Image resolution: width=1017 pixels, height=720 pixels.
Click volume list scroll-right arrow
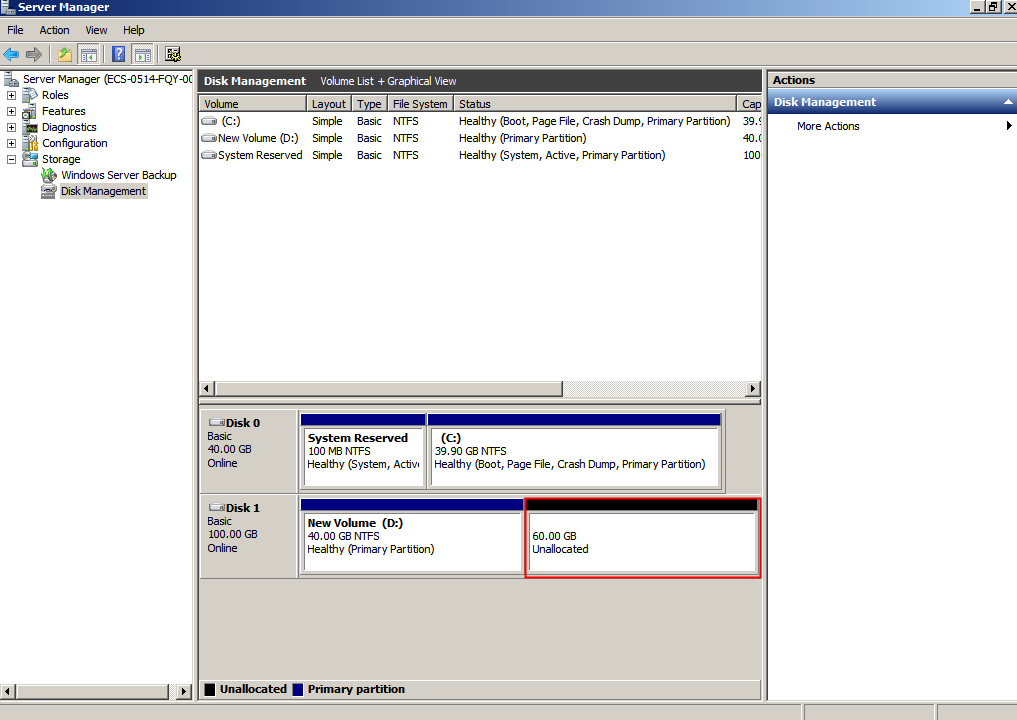pyautogui.click(x=752, y=389)
